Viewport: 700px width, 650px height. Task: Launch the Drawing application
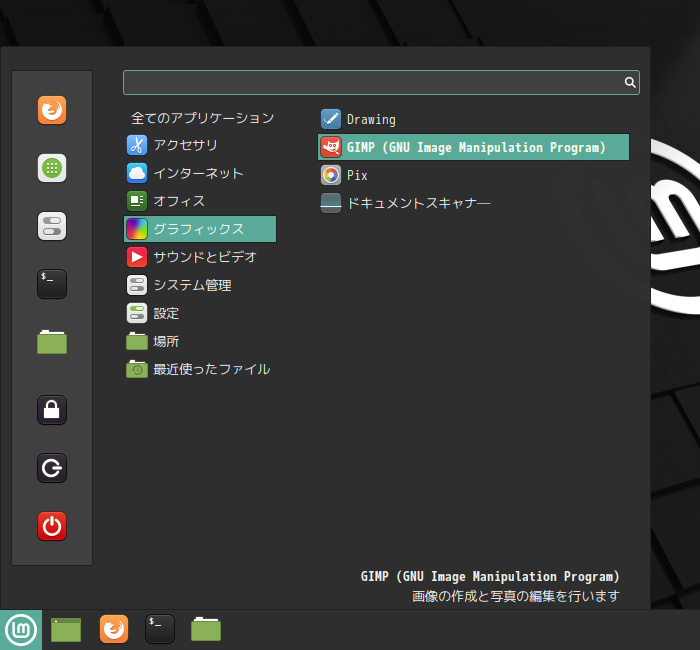point(473,119)
